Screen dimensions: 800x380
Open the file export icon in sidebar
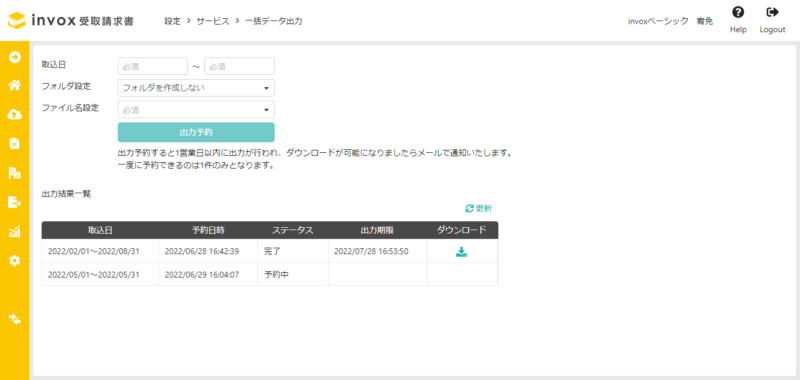pyautogui.click(x=15, y=202)
